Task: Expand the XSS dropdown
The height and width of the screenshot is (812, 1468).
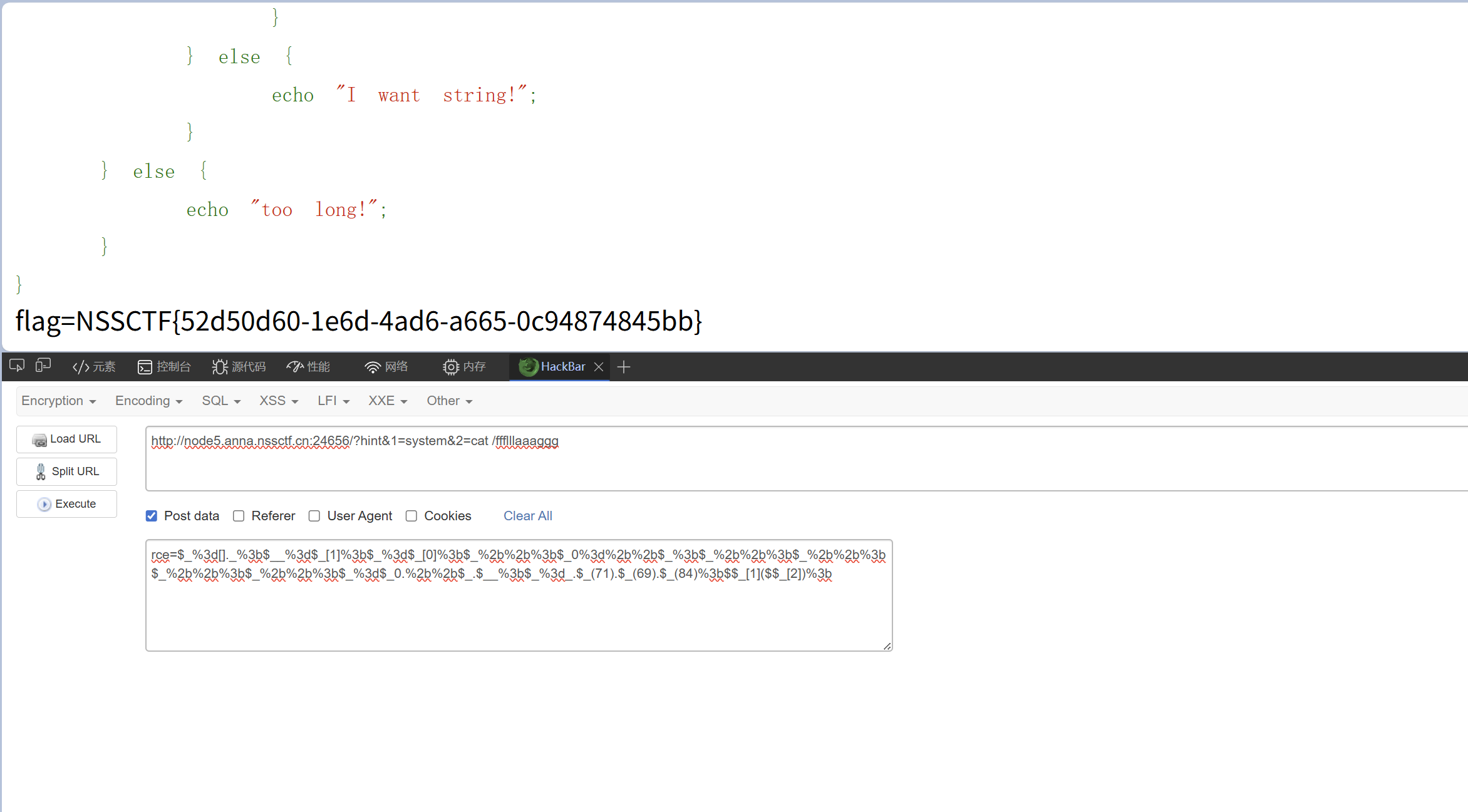Action: 279,401
